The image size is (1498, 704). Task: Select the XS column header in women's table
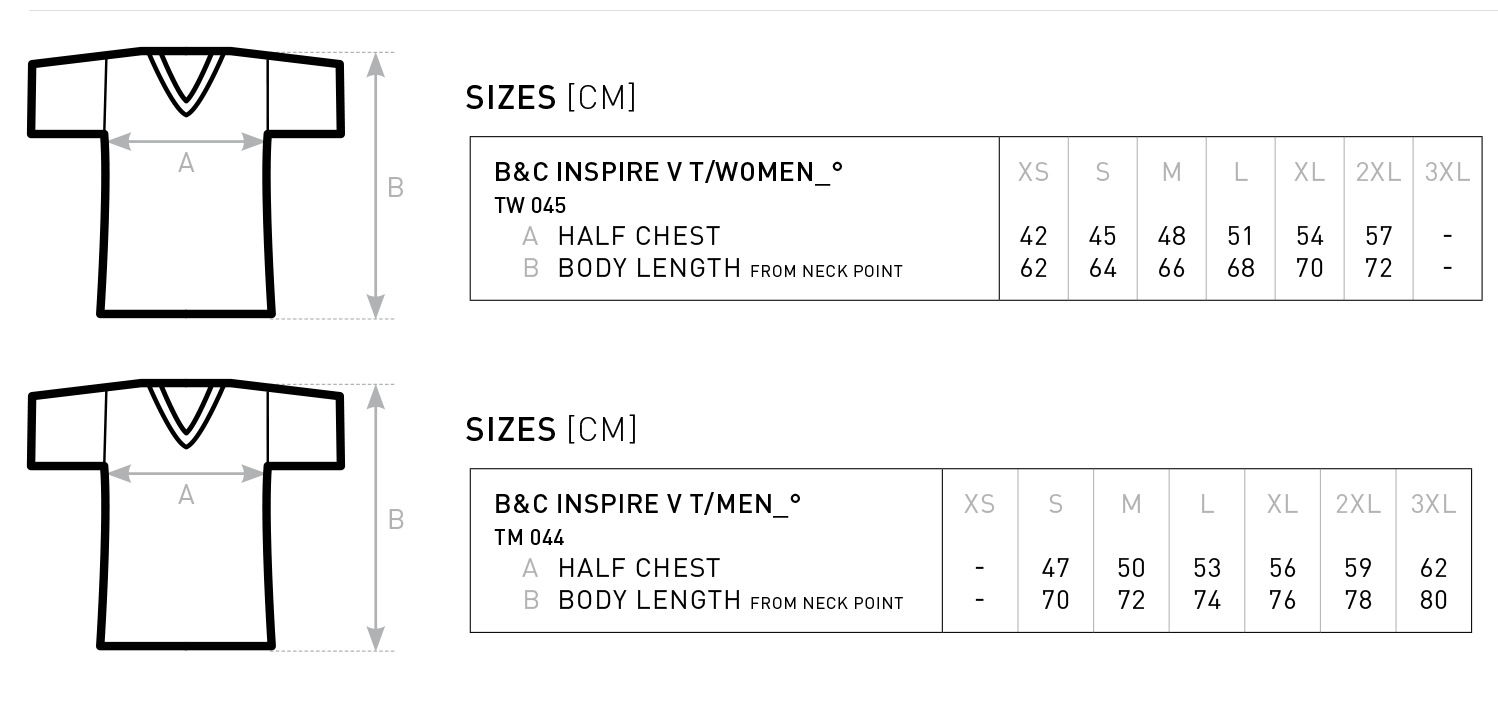click(1033, 172)
